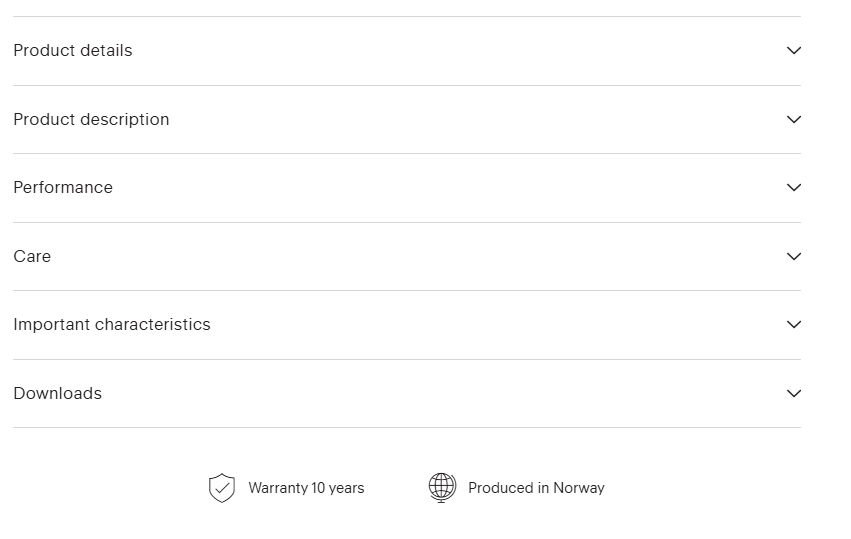Screen dimensions: 851x539
Task: Click the down arrow on the Performance row
Action: pos(794,188)
